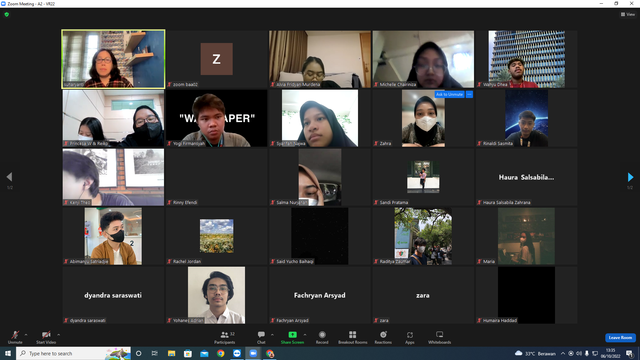This screenshot has height=360, width=640.
Task: Select Rinaldi Sasmita's video tile
Action: point(527,118)
